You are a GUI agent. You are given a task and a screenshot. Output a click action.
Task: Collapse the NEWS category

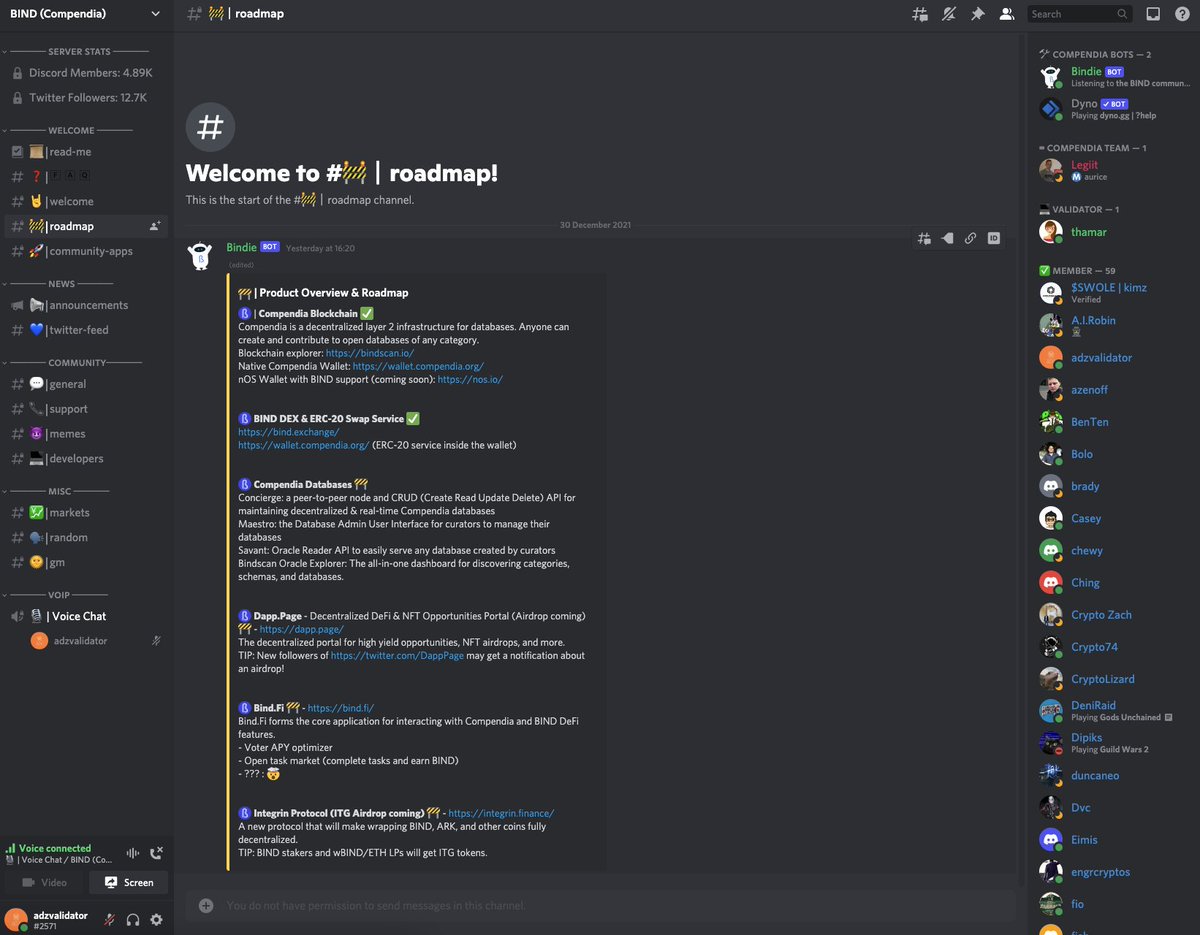coord(61,284)
